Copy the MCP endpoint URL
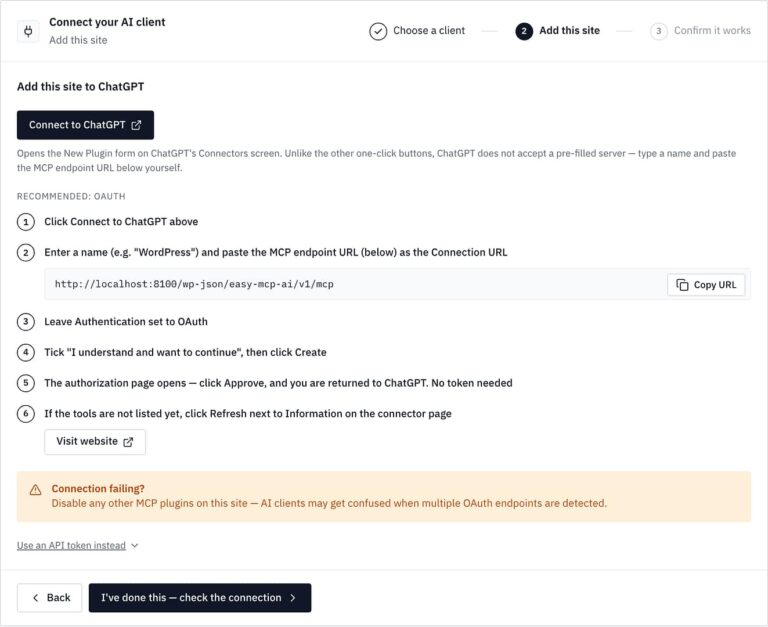This screenshot has width=768, height=627. click(x=706, y=285)
